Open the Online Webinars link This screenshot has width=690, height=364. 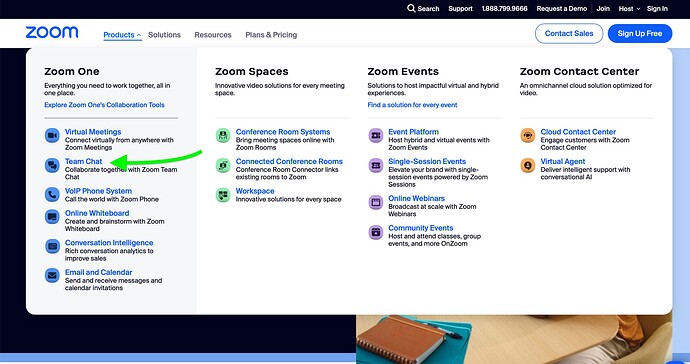coord(416,199)
